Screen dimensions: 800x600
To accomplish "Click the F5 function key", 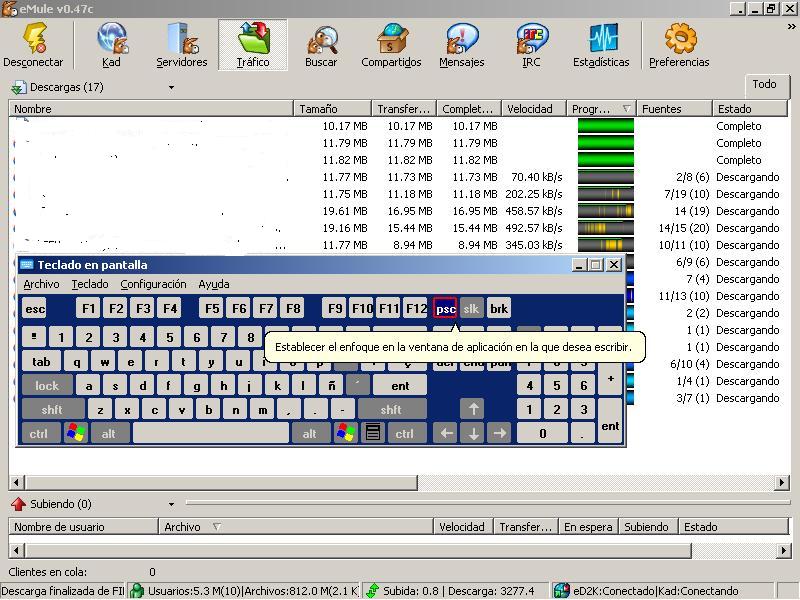I will click(212, 309).
